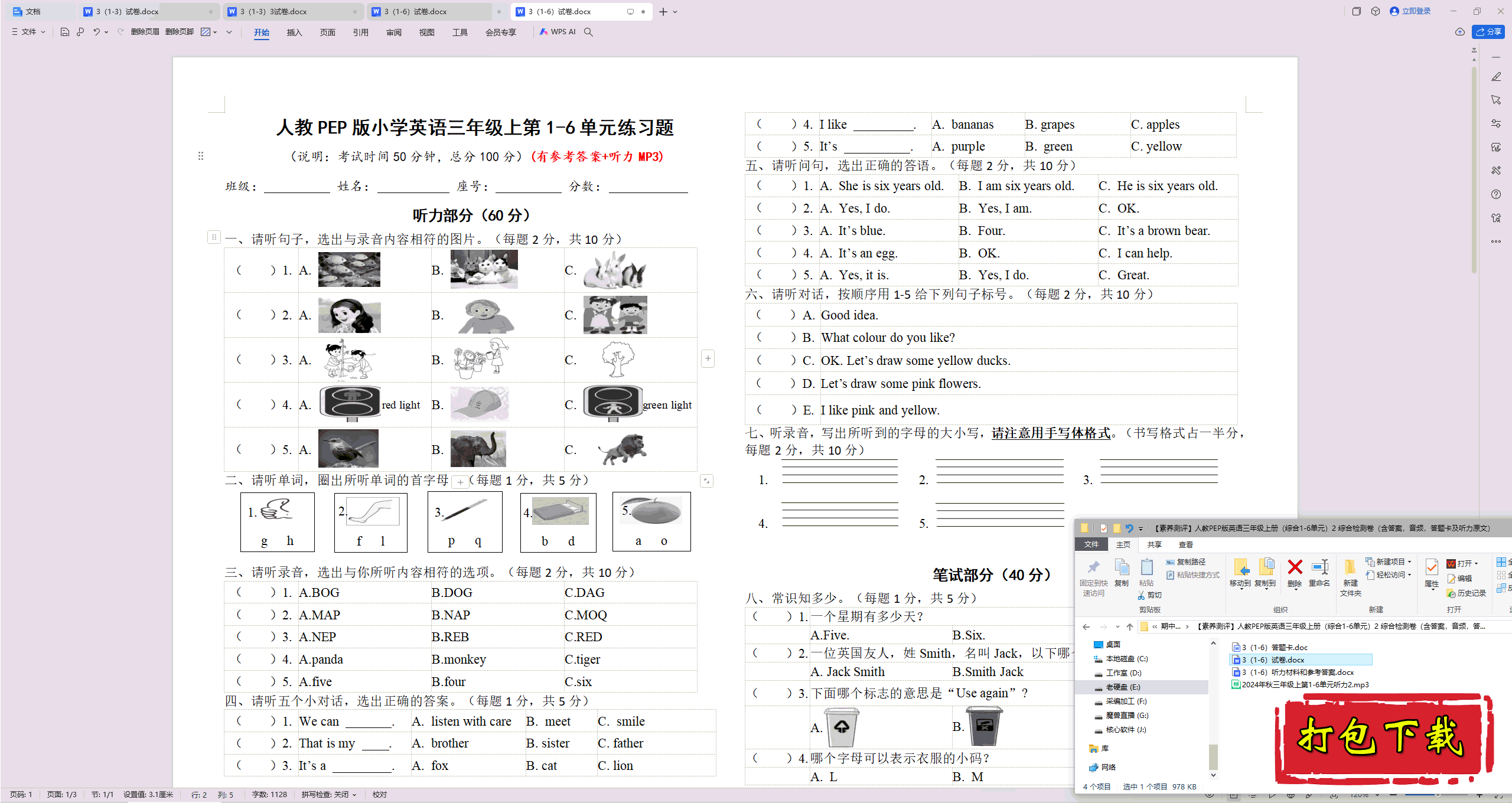Select the 2024年秋三年级上第1-6单元听力2.mp3 file
The image size is (1512, 803).
coord(1300,685)
